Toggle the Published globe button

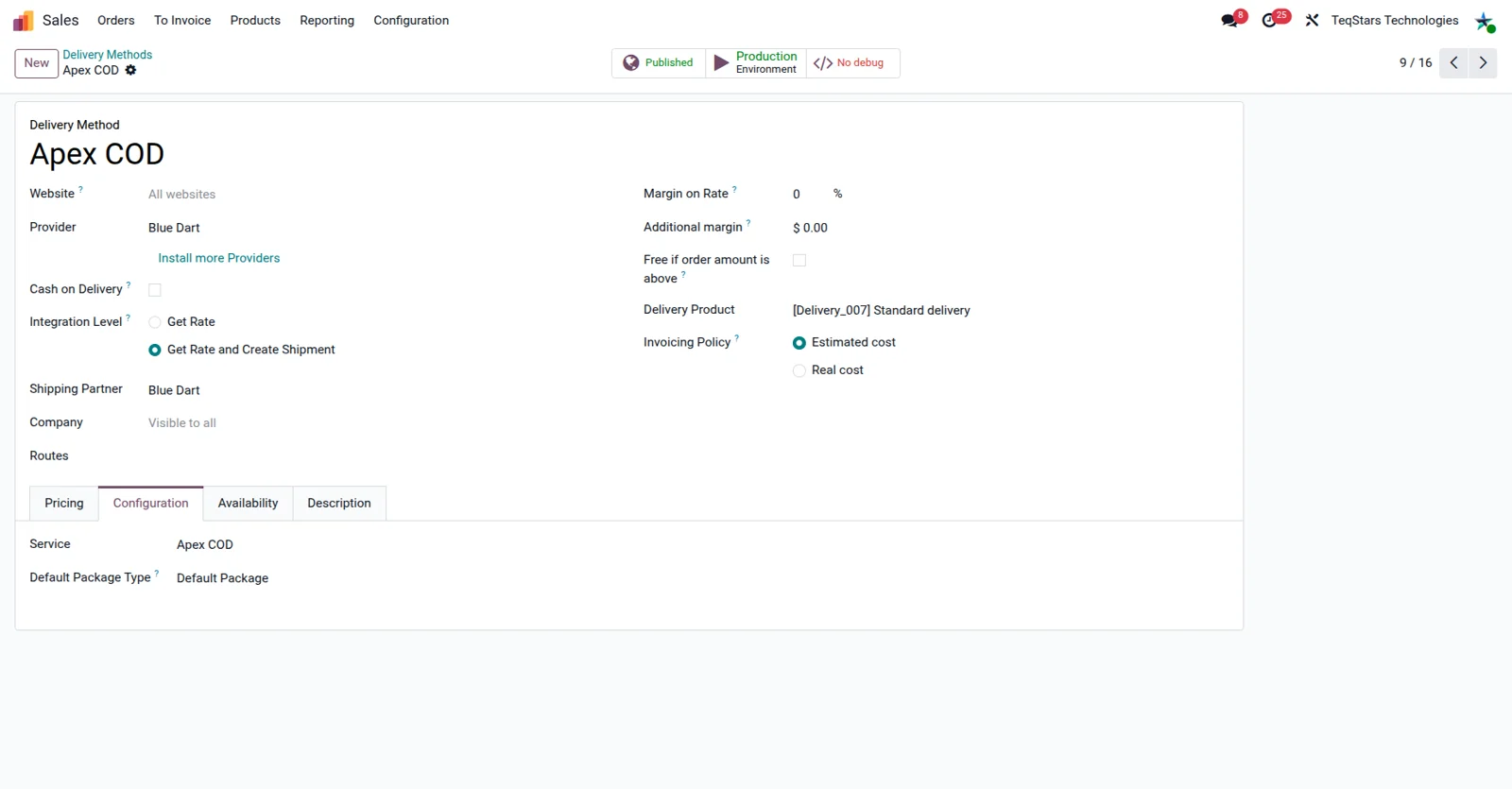point(659,63)
